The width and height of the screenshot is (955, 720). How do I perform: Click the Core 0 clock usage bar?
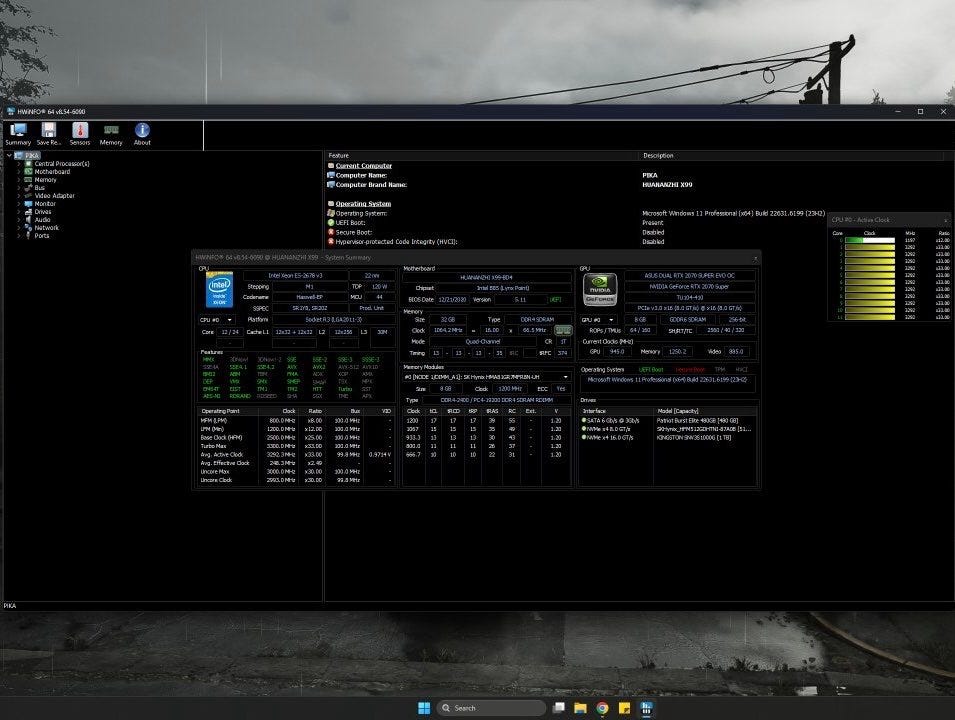870,240
